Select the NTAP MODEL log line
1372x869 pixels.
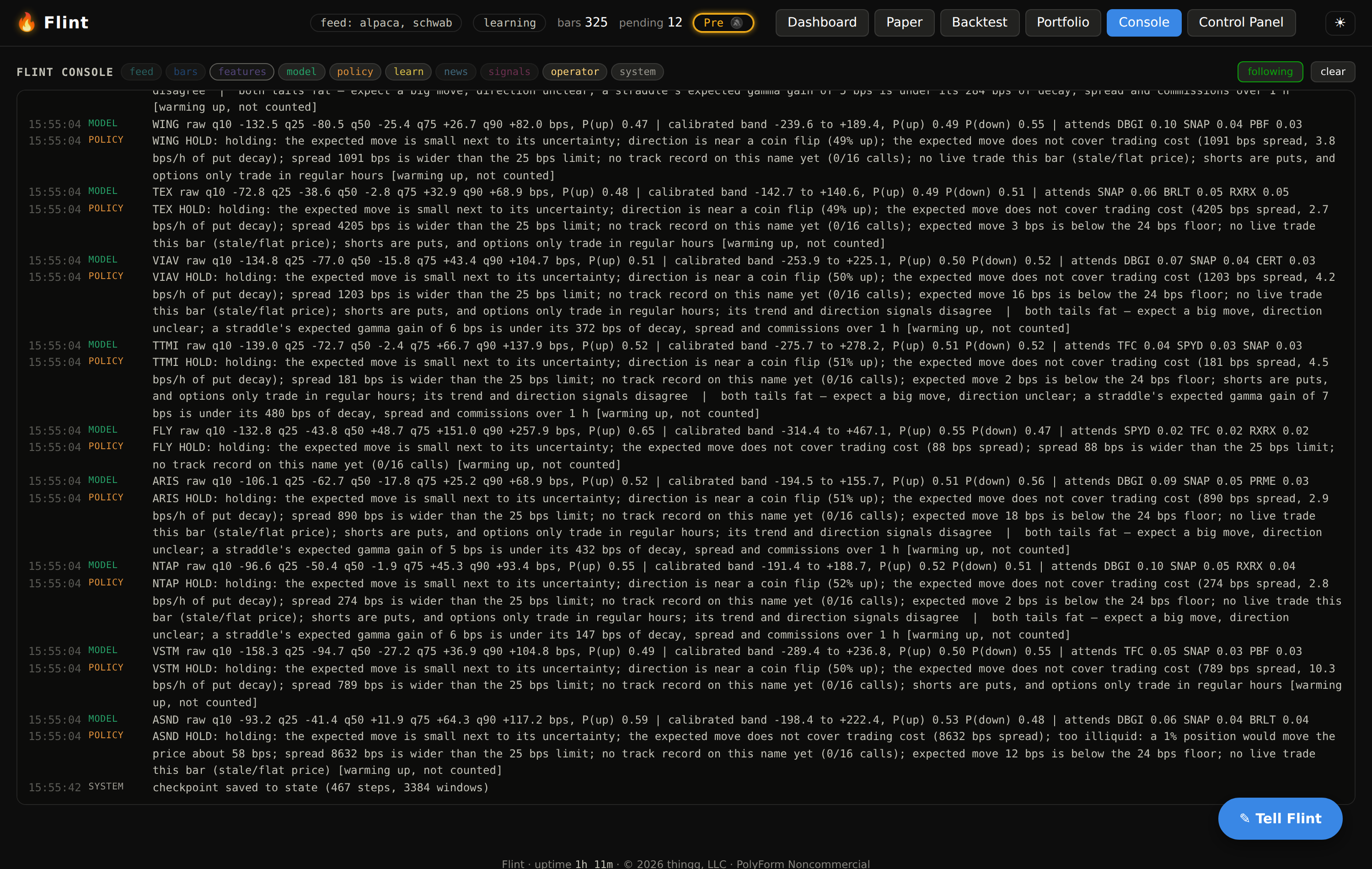coord(686,566)
